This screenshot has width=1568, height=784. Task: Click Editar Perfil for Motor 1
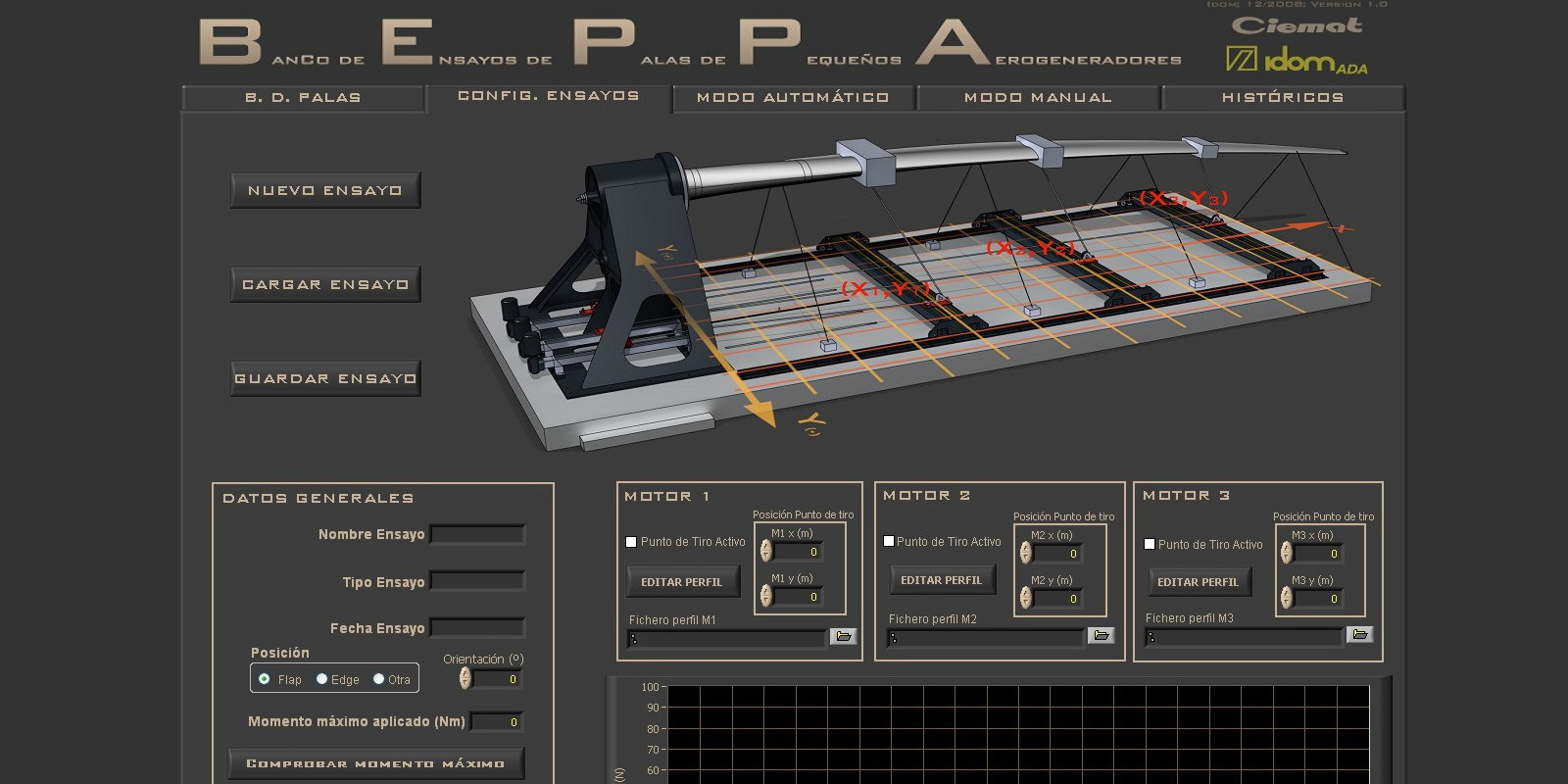click(x=681, y=582)
